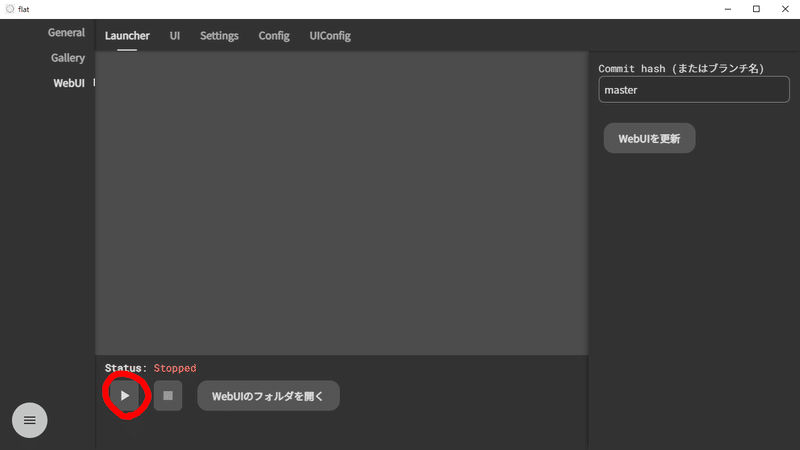The width and height of the screenshot is (800, 450).
Task: Focus the Commit hash input field containing master
Action: click(x=694, y=90)
